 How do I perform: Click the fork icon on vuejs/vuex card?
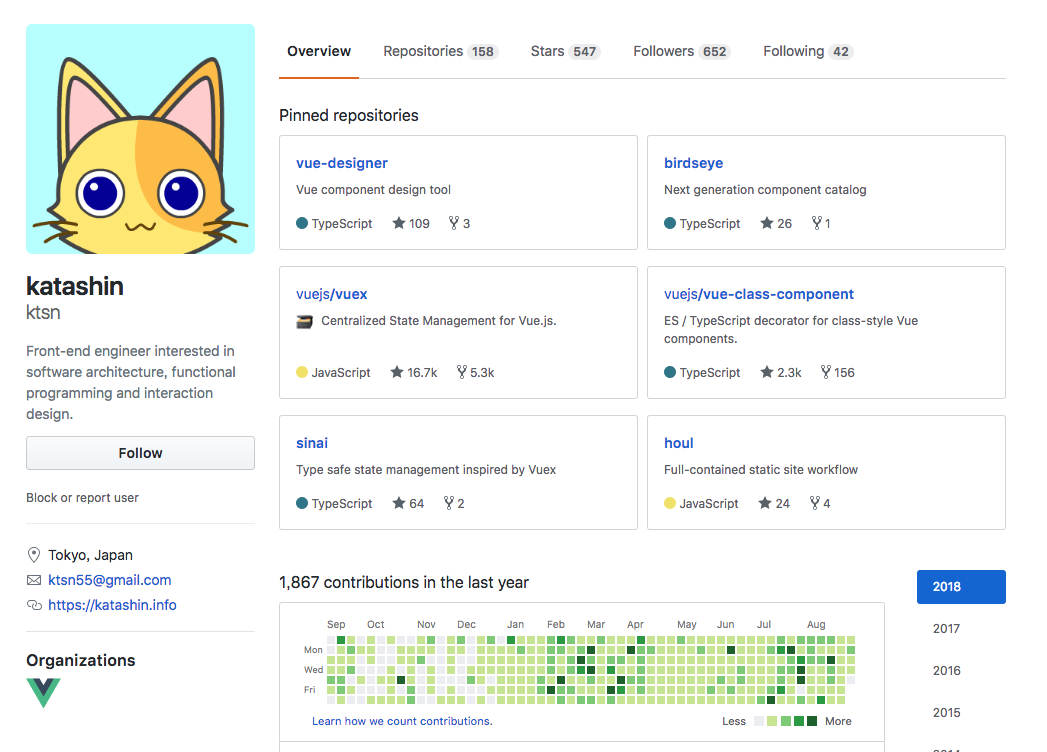461,372
